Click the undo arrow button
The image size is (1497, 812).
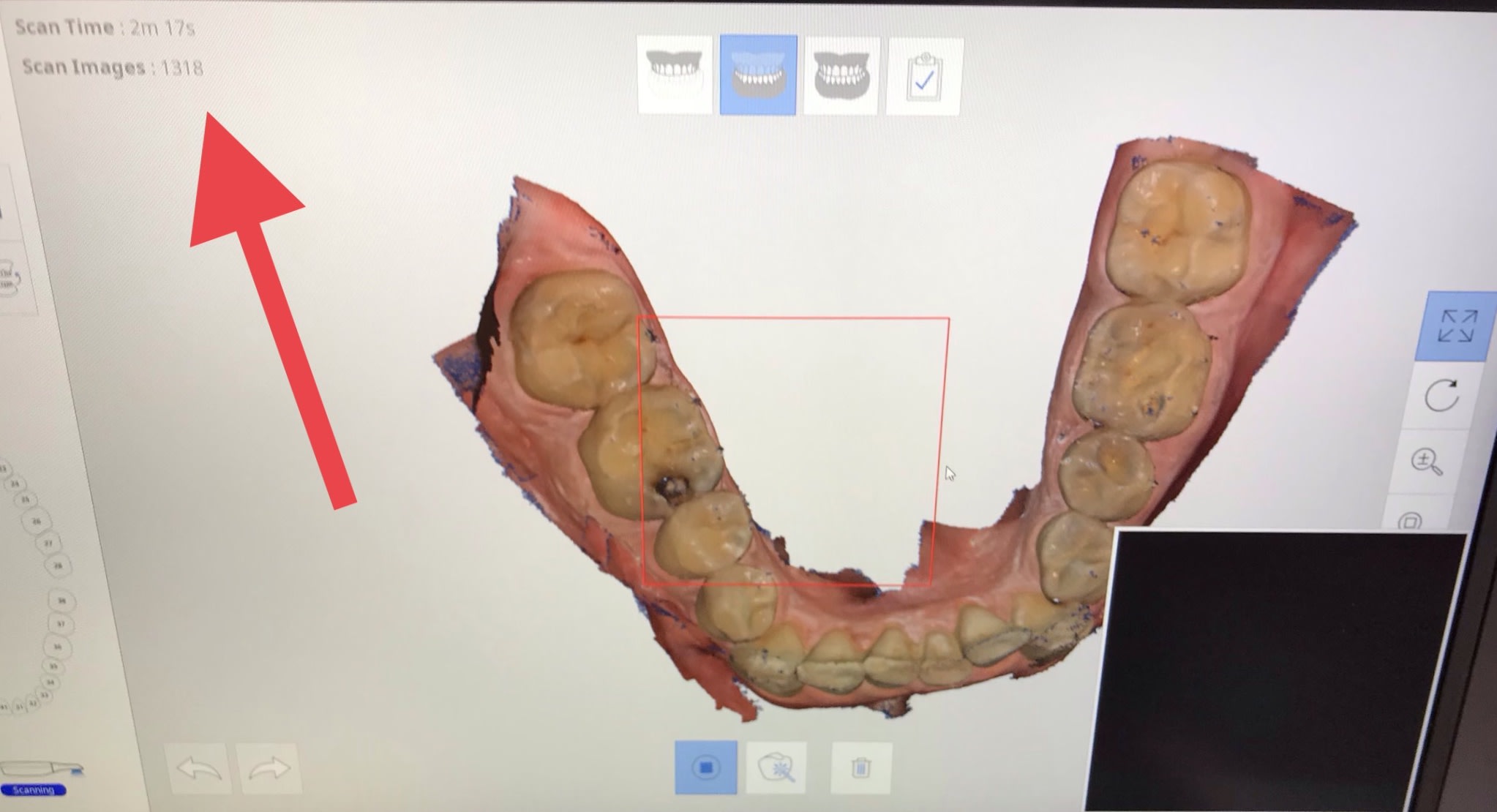click(199, 770)
